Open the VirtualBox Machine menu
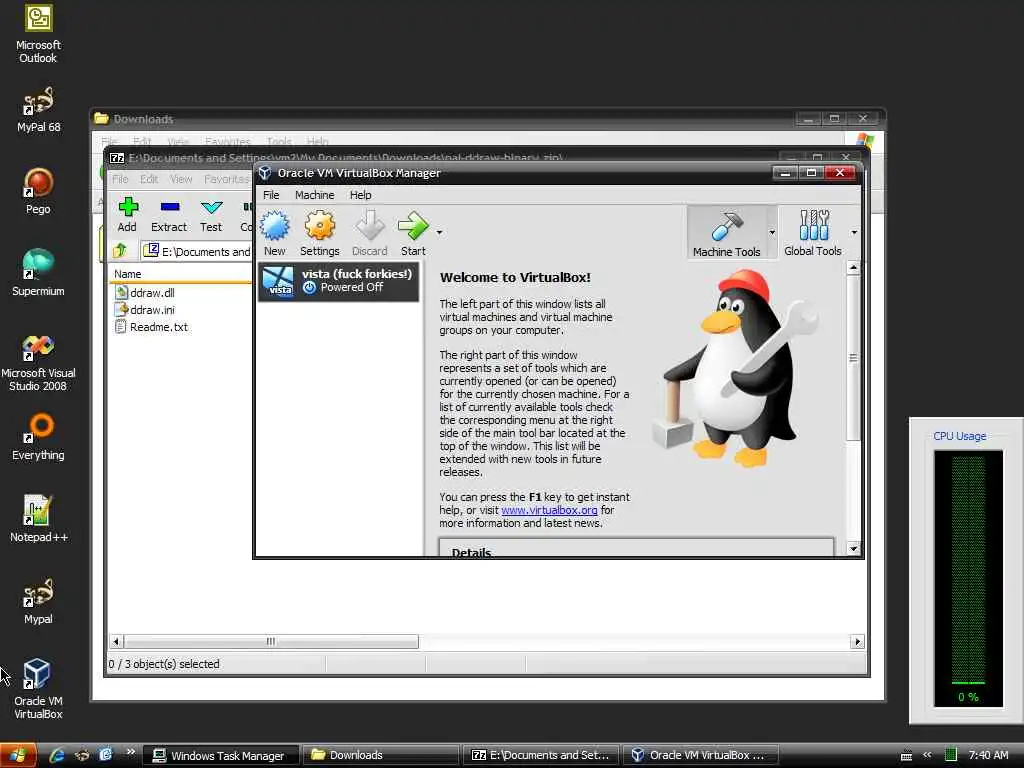 (314, 195)
